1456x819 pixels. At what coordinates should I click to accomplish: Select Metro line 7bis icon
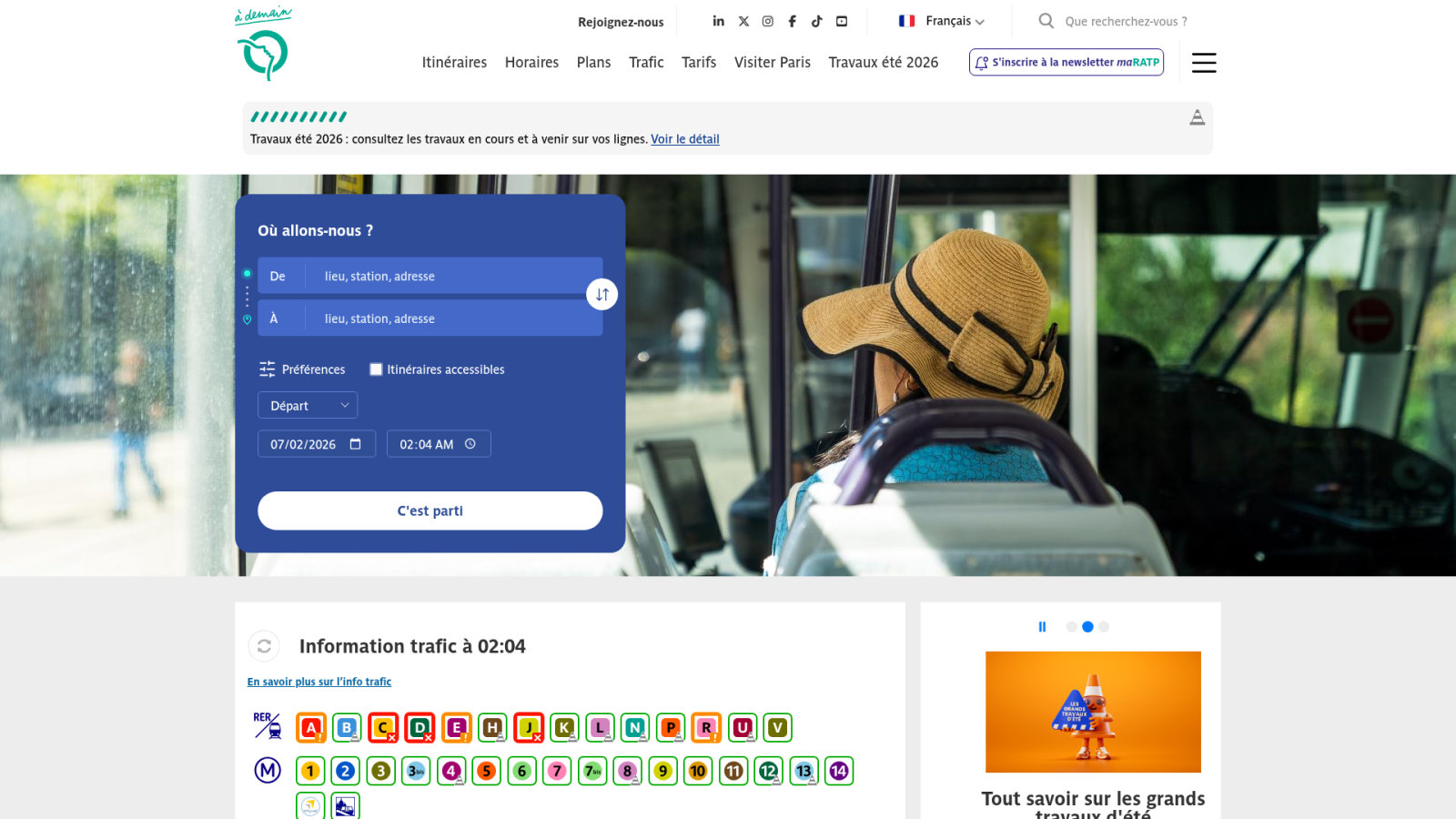click(592, 771)
